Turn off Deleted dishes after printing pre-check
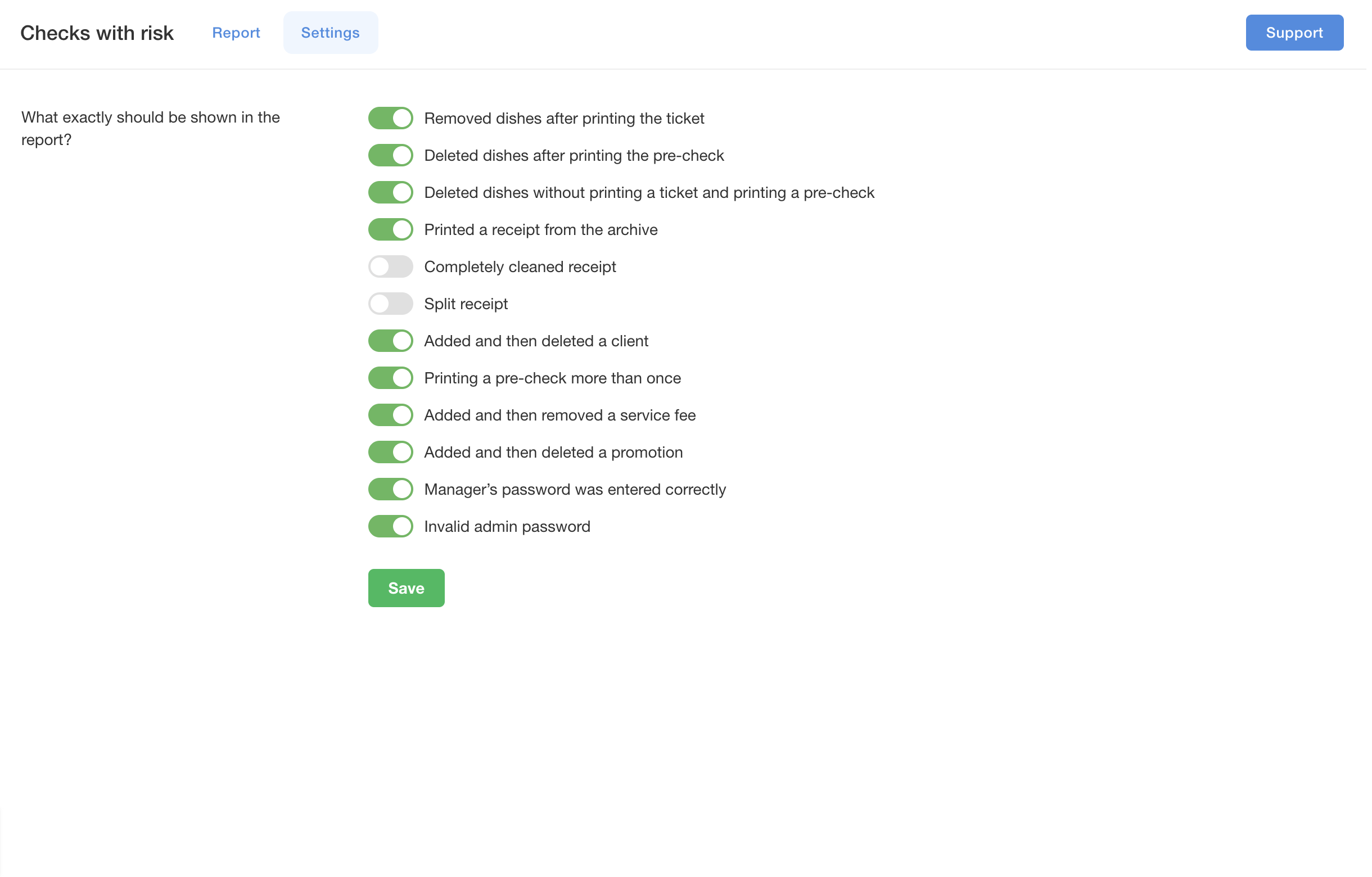Viewport: 1372px width, 877px height. (391, 156)
